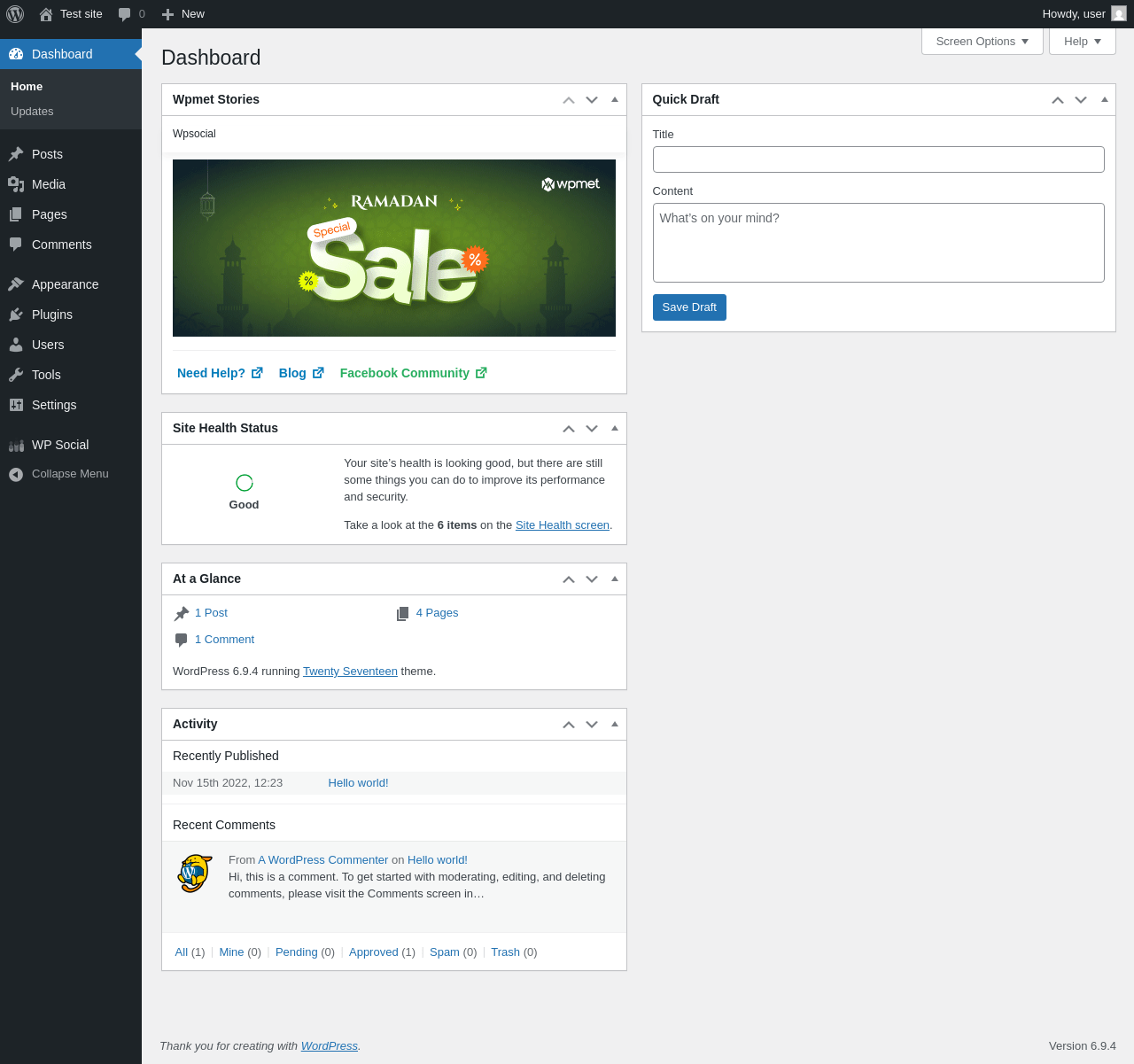Open the 1 Post link

coord(211,613)
